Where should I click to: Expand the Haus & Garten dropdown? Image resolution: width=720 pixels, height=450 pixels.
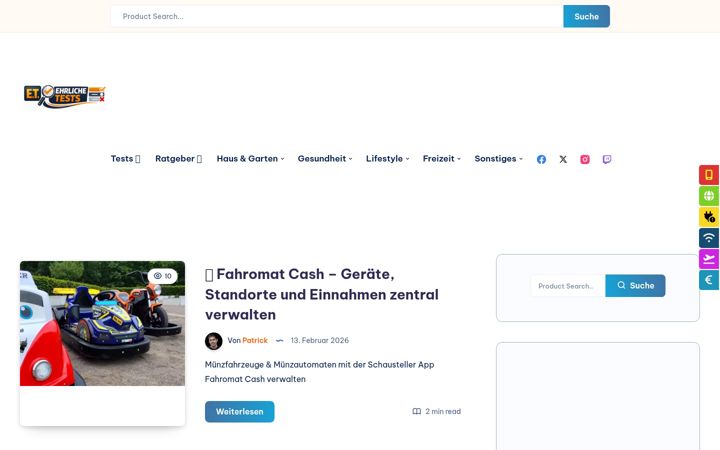(250, 159)
